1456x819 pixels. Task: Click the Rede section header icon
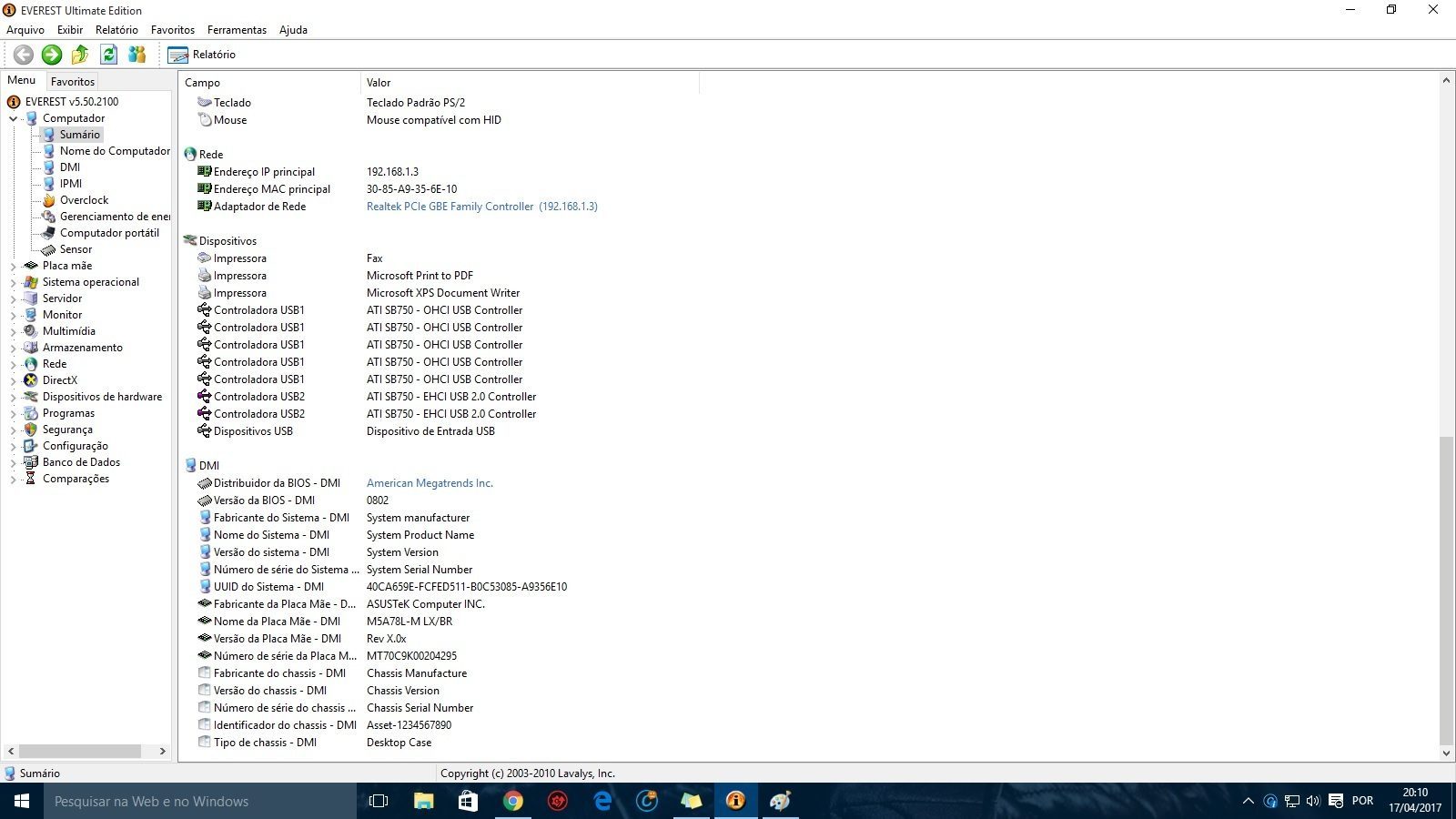pyautogui.click(x=190, y=155)
